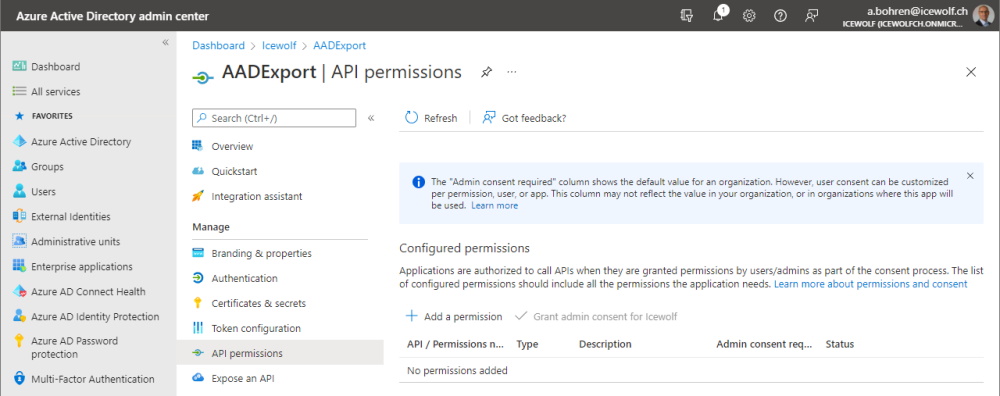Open the help question mark icon
This screenshot has width=1000, height=396.
click(x=780, y=16)
